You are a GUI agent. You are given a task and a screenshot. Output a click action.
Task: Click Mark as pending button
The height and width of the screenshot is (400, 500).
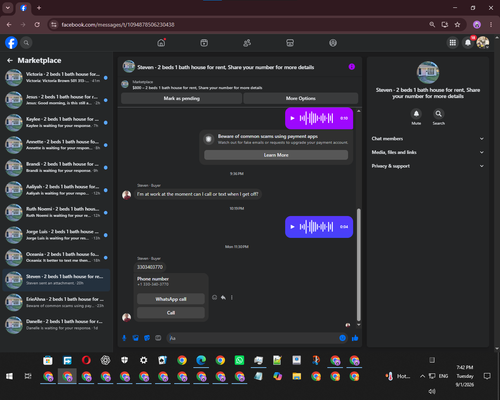pos(181,98)
